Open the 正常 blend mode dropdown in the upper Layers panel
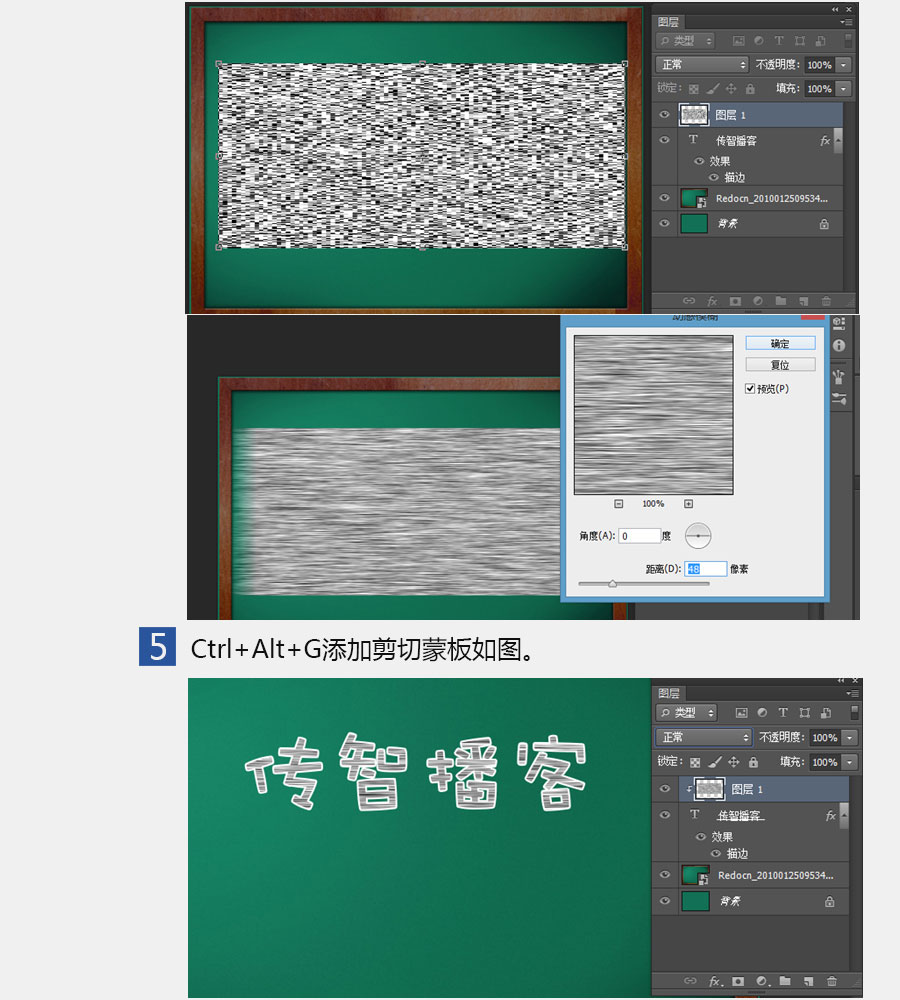This screenshot has width=900, height=1000. pos(701,64)
